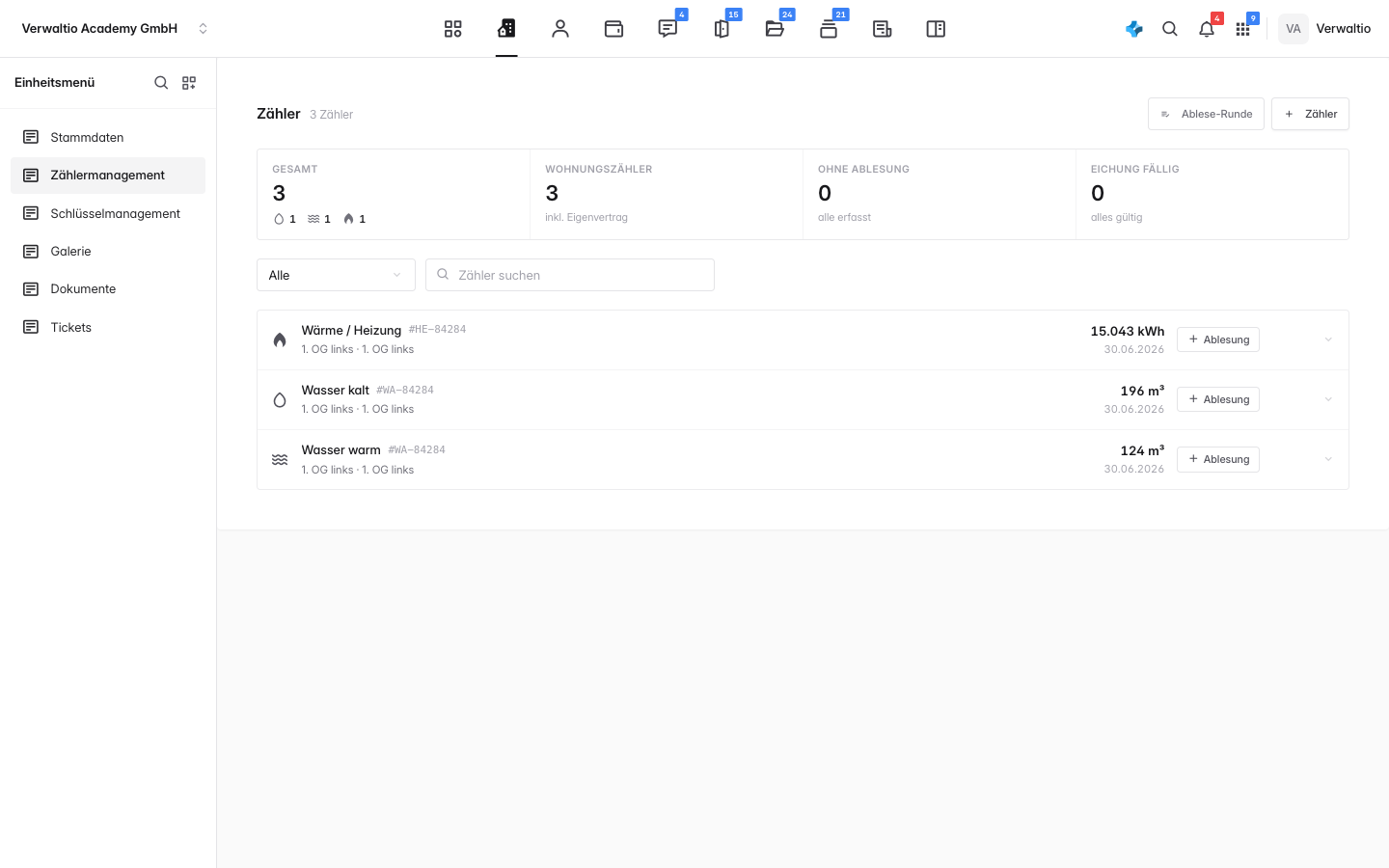Search within the Einheitsmenü sidebar
Viewport: 1389px width, 868px height.
point(161,83)
